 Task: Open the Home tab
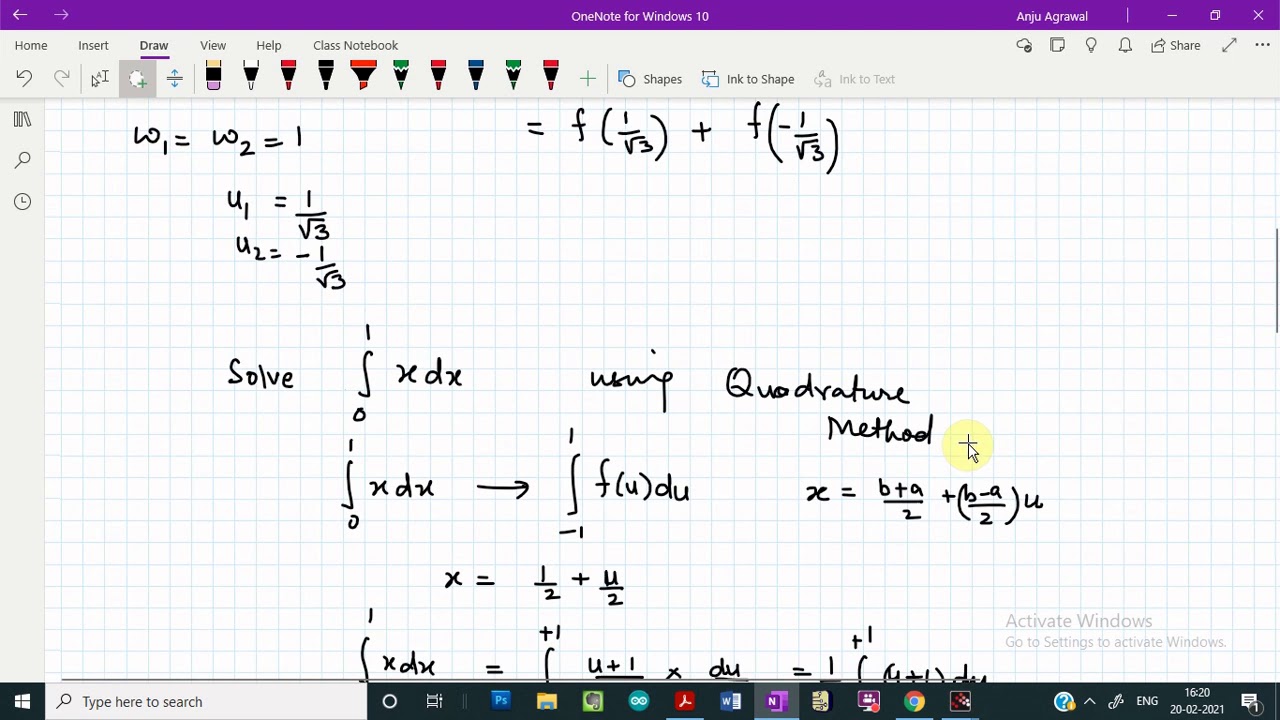pos(31,45)
